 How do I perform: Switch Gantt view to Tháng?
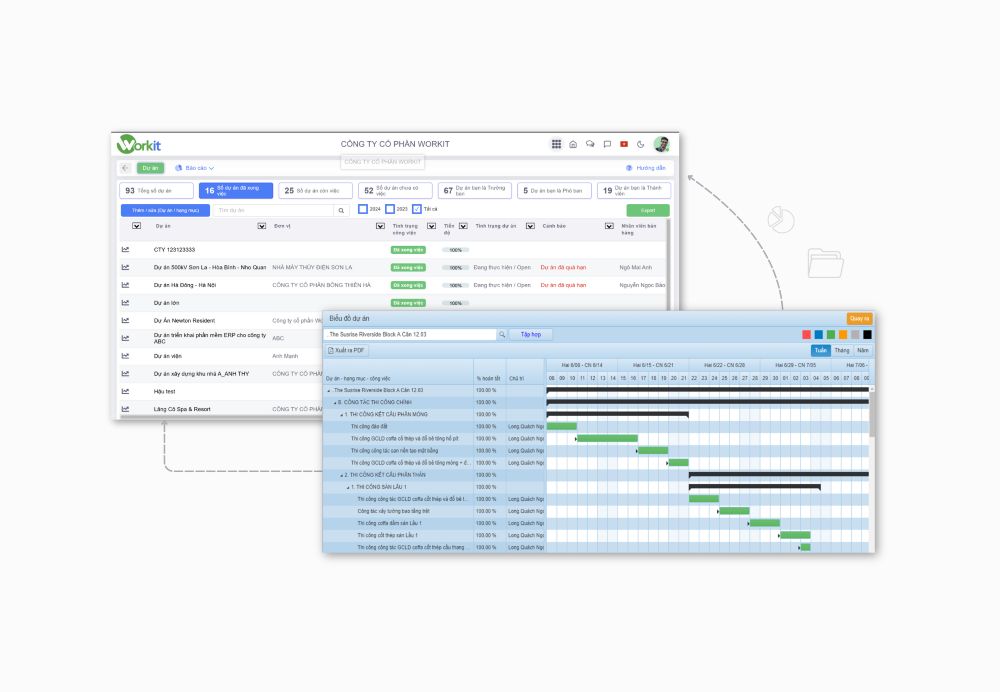point(842,350)
